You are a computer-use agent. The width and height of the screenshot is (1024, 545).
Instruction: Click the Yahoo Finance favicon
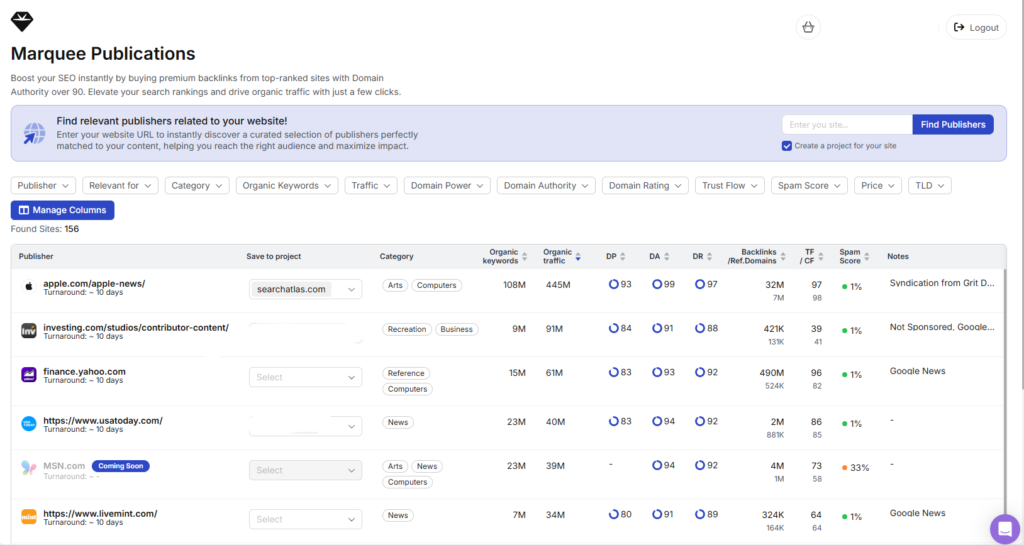click(29, 375)
